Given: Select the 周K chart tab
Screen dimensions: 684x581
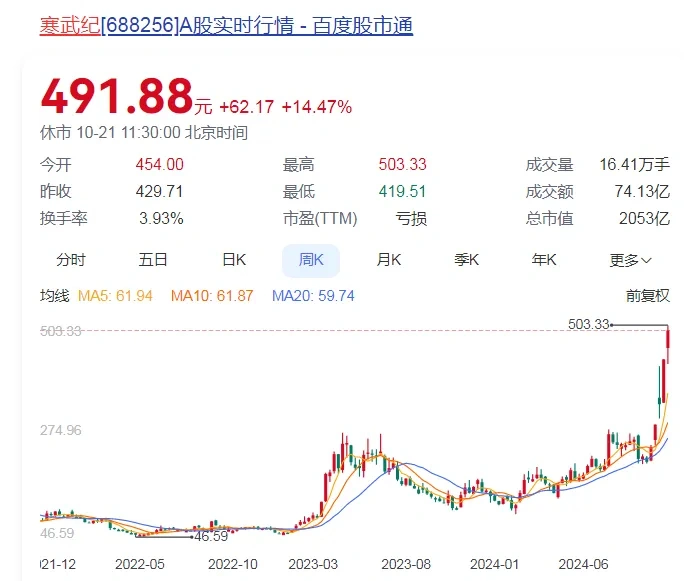Looking at the screenshot, I should click(311, 260).
